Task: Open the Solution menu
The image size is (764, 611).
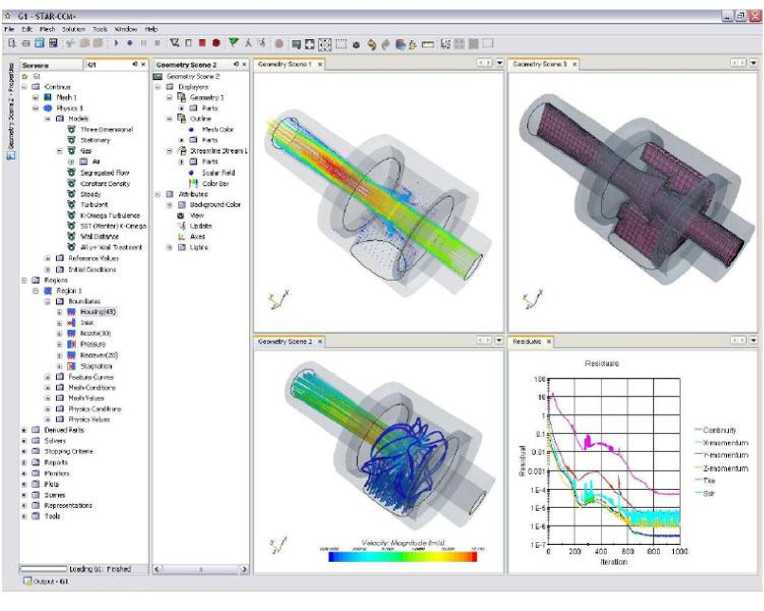Action: pos(74,29)
